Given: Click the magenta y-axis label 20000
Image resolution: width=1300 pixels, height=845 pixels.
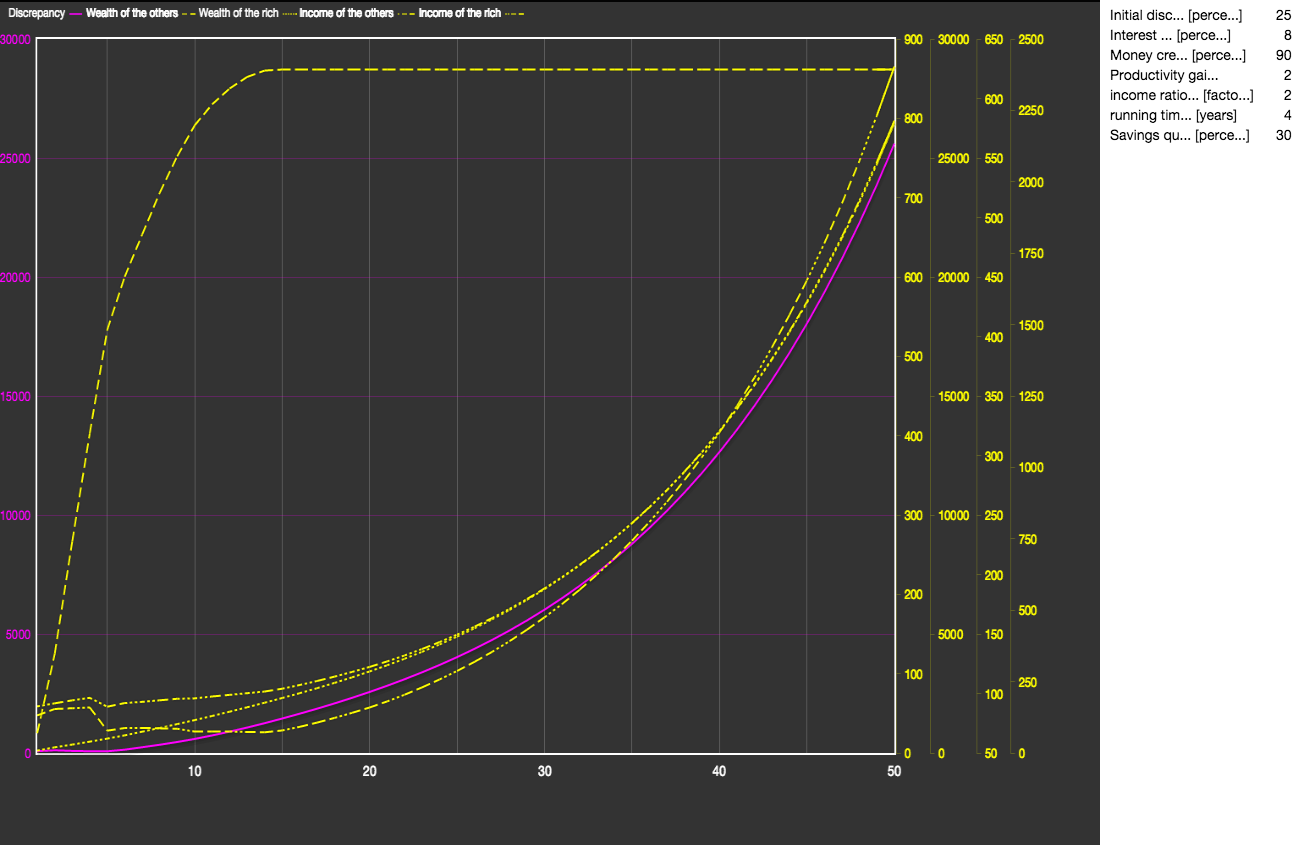Looking at the screenshot, I should 15,277.
